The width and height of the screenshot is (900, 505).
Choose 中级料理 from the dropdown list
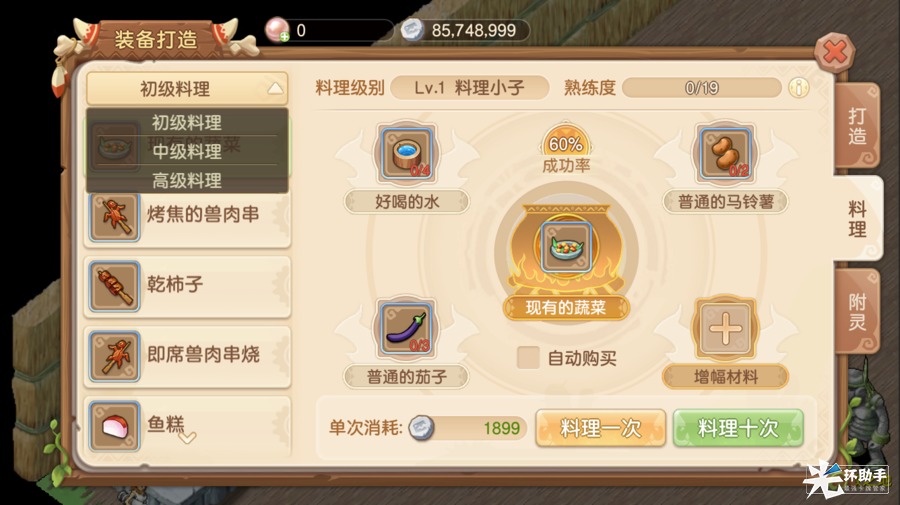pyautogui.click(x=187, y=152)
